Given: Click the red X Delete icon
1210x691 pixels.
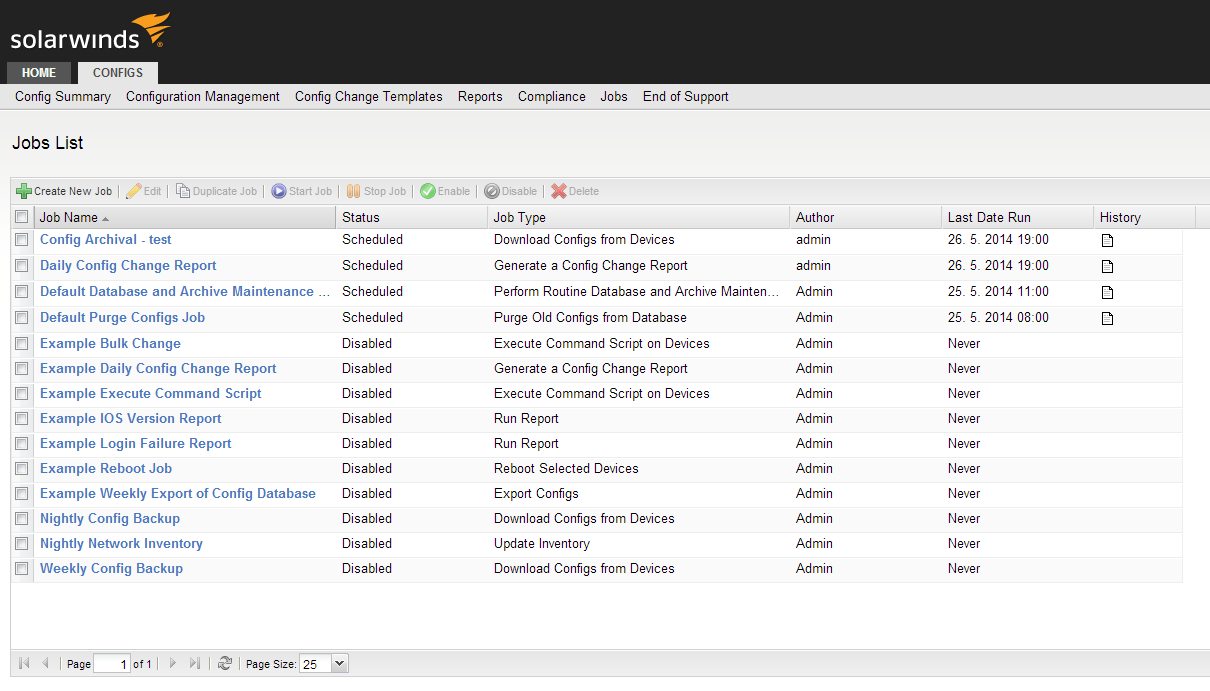Looking at the screenshot, I should [x=559, y=191].
